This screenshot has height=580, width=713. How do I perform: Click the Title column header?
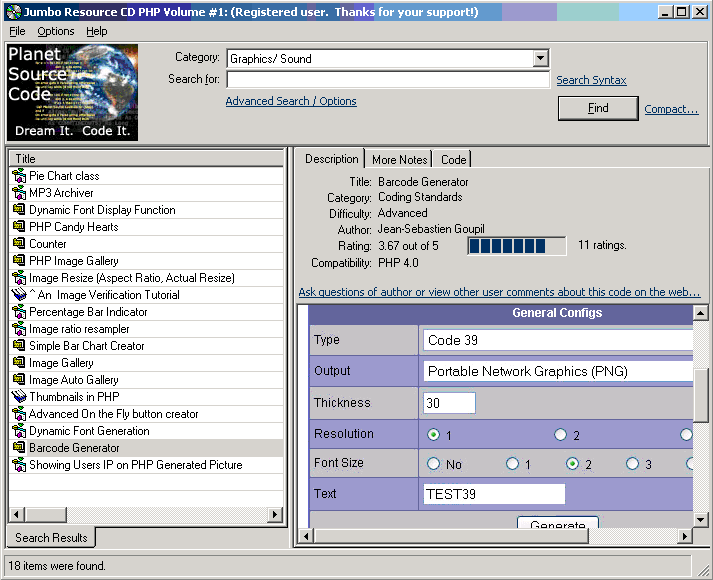146,159
